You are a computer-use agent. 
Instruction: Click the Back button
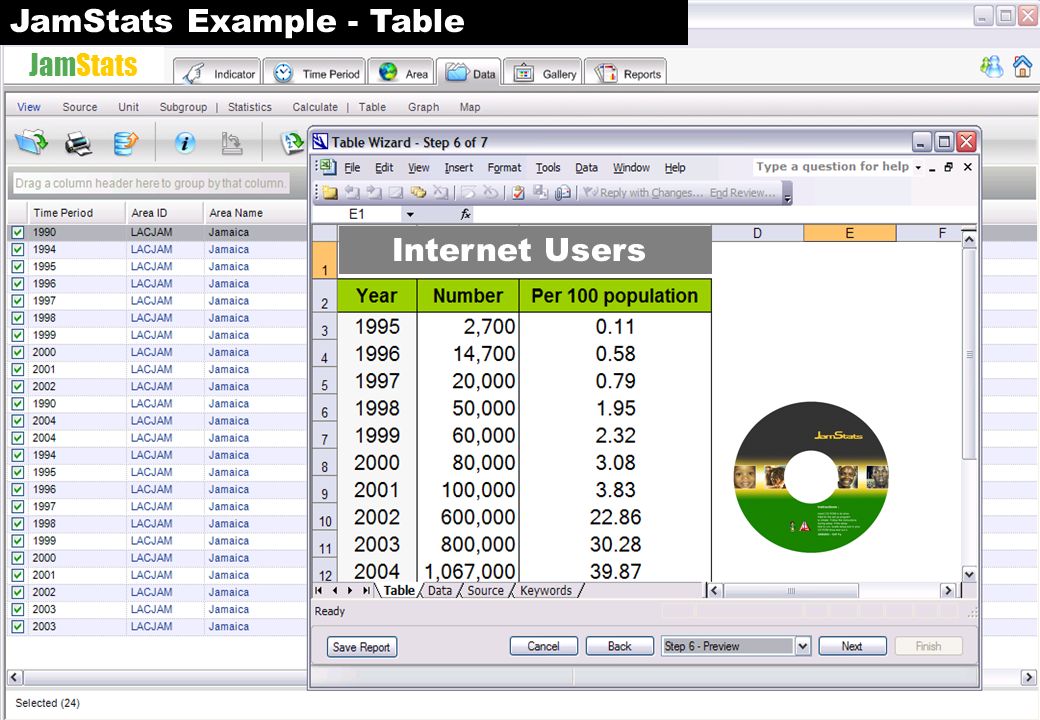tap(619, 646)
